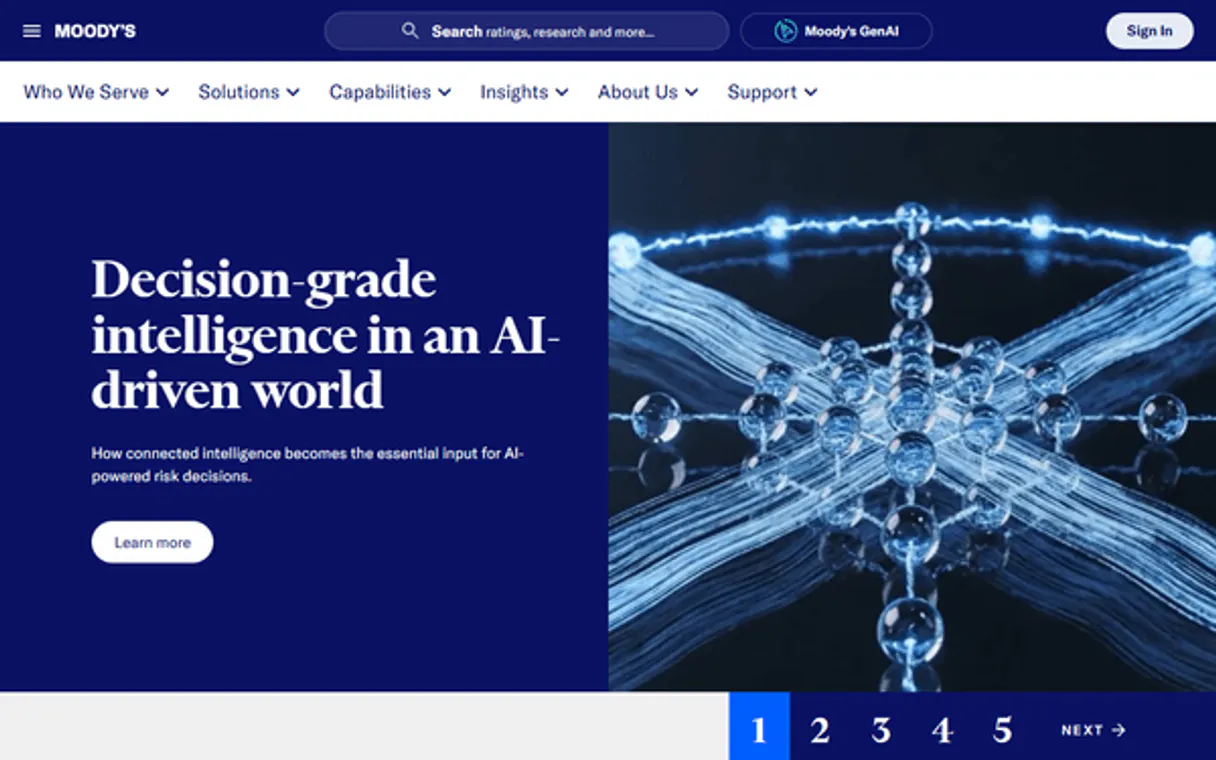
Task: Click the hero molecular image
Action: (x=911, y=406)
